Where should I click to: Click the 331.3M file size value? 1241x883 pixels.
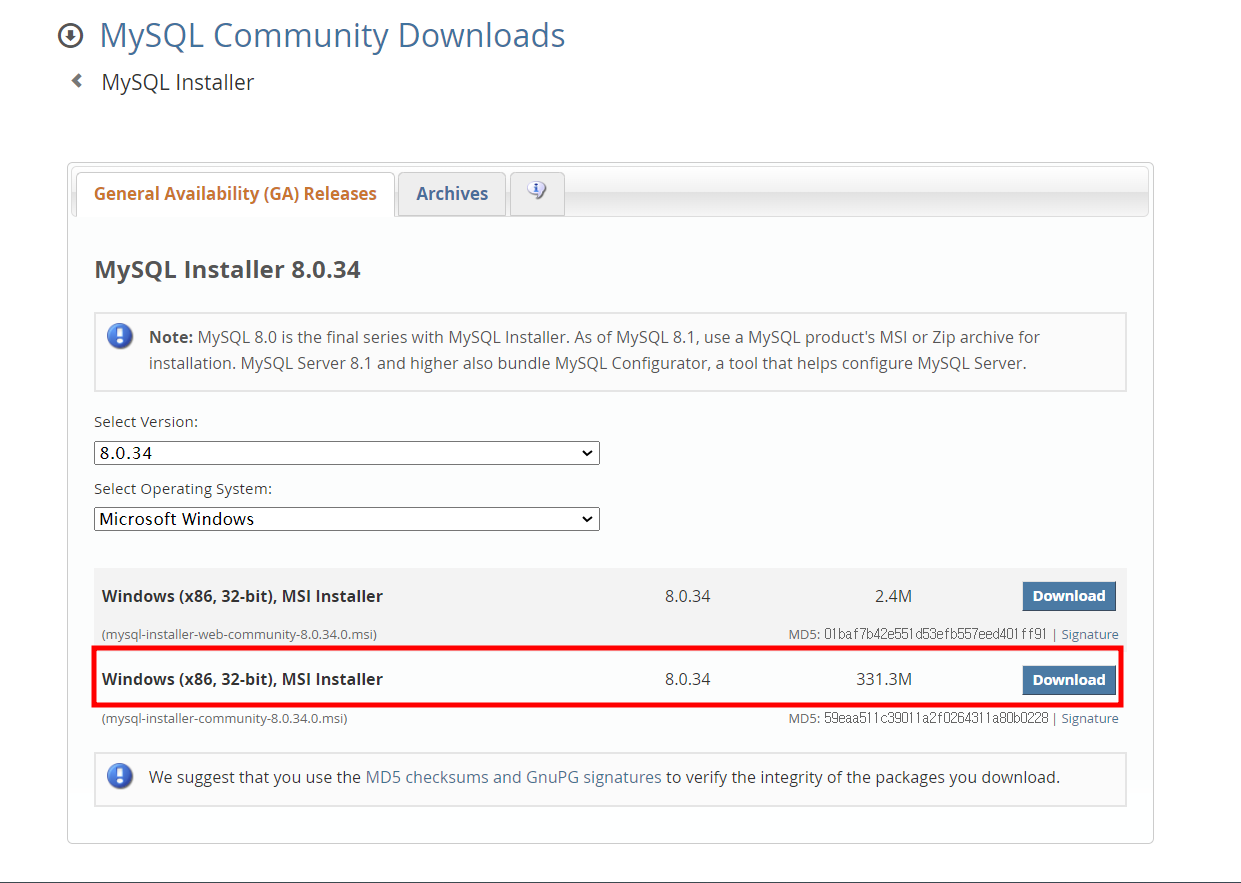click(x=884, y=679)
